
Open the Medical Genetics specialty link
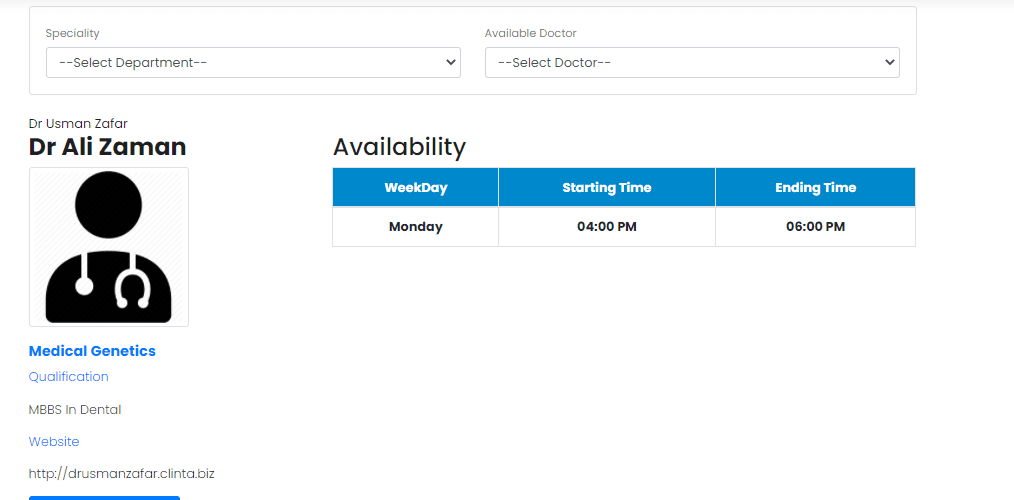click(x=92, y=351)
